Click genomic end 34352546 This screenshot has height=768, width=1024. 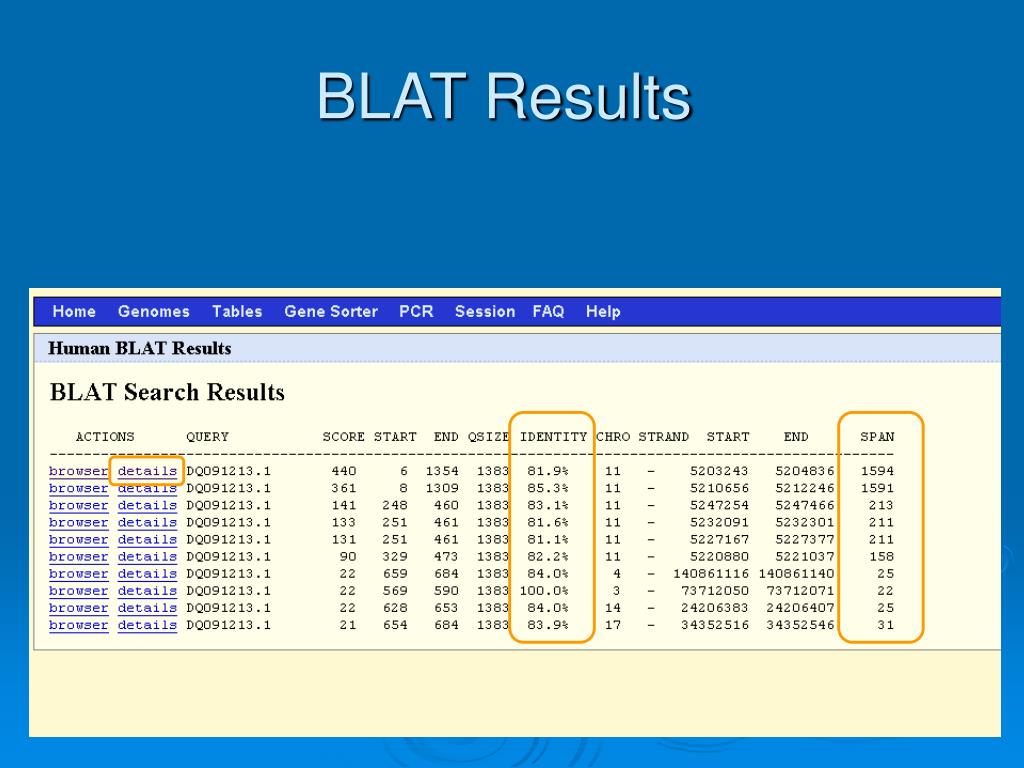coord(800,625)
